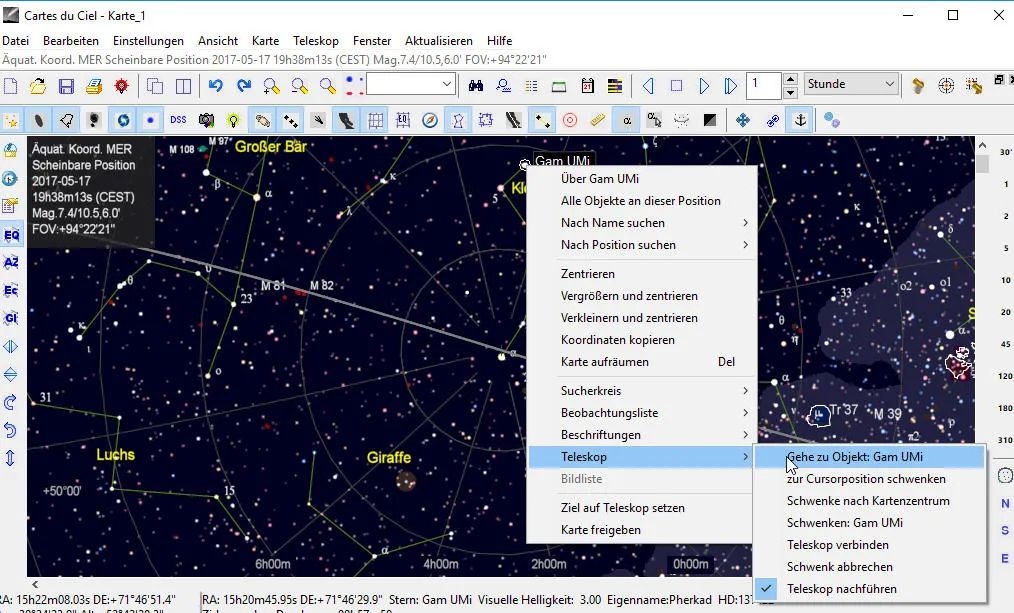Viewport: 1014px width, 613px height.
Task: Click the anchor icon in the toolbar
Action: [x=799, y=120]
